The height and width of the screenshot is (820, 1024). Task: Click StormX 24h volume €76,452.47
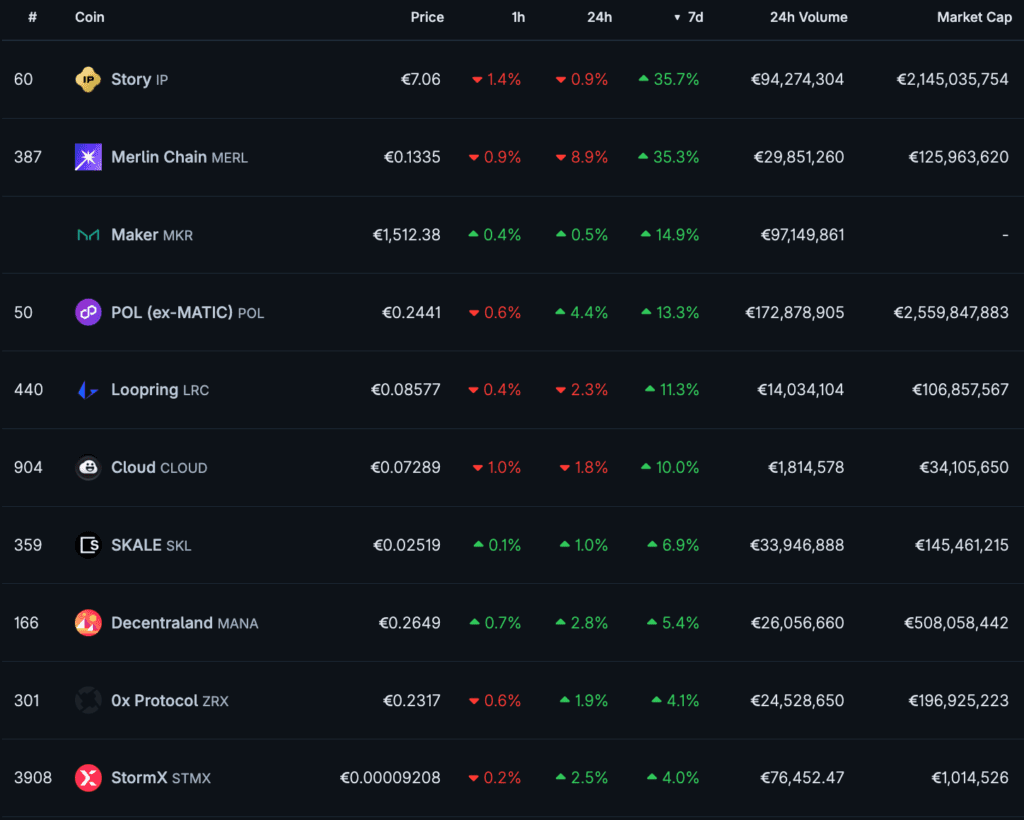point(802,778)
